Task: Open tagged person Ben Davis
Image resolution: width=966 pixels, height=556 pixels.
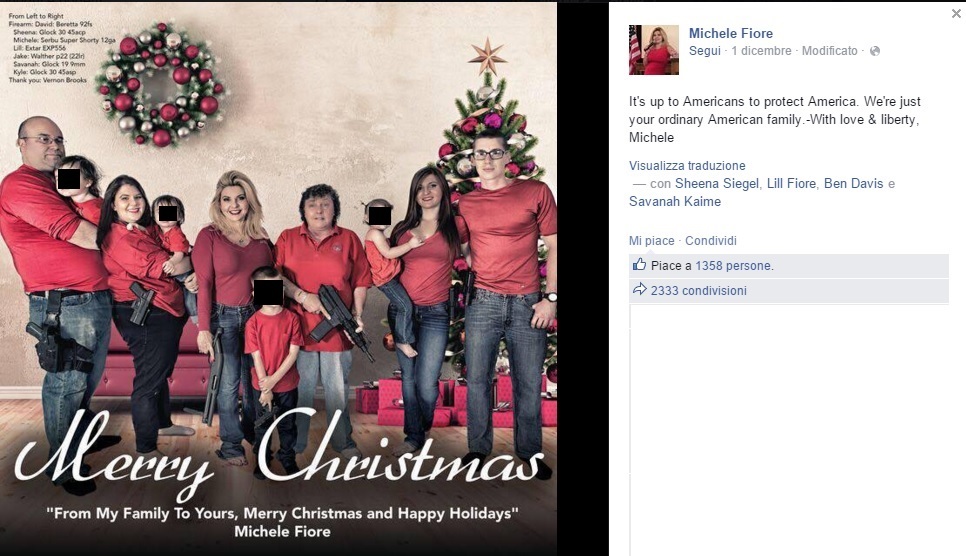Action: pos(853,184)
